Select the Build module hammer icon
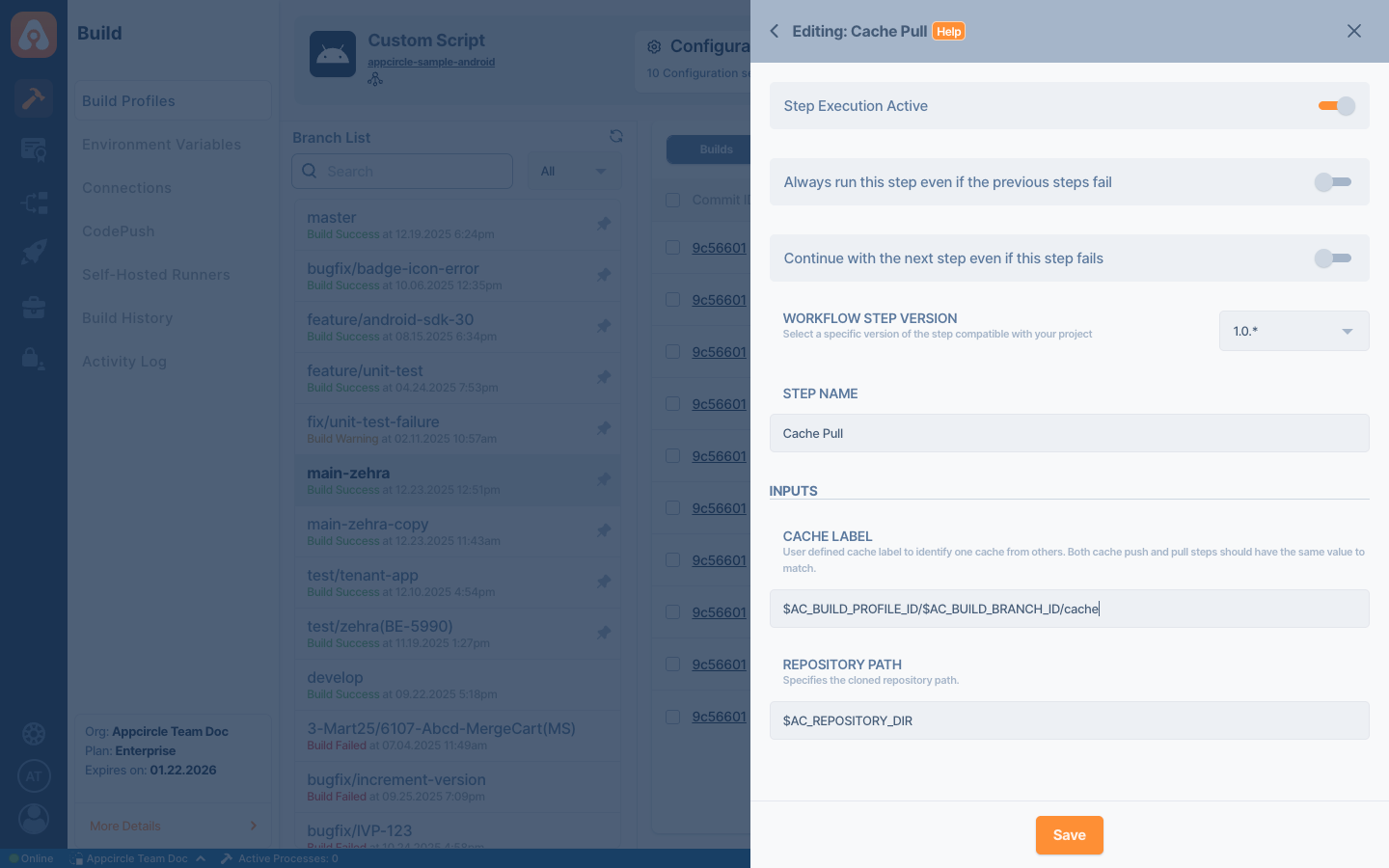1389x868 pixels. coord(34,97)
